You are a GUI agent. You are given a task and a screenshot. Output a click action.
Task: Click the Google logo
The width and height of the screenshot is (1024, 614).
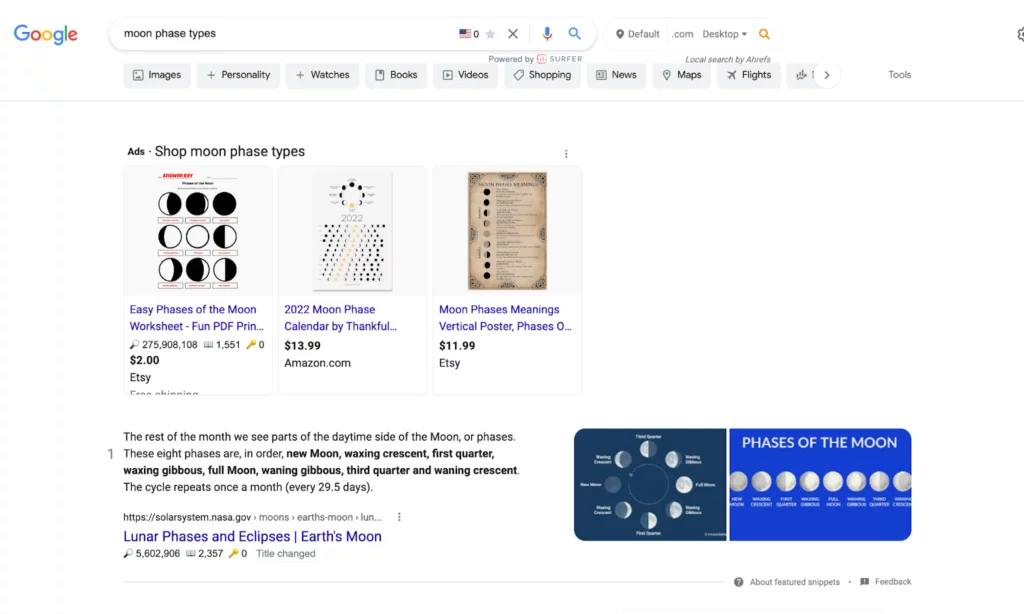click(46, 34)
